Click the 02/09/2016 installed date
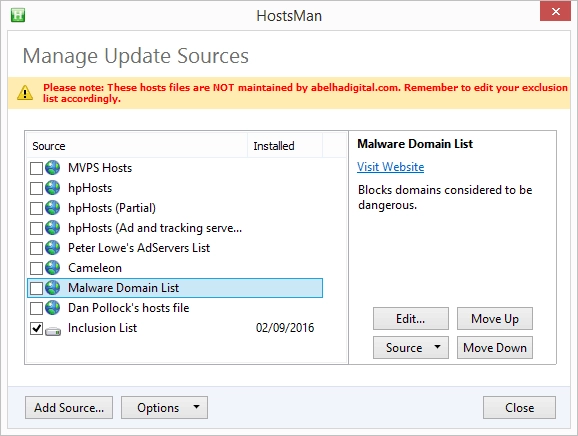The height and width of the screenshot is (436, 578). [x=285, y=328]
